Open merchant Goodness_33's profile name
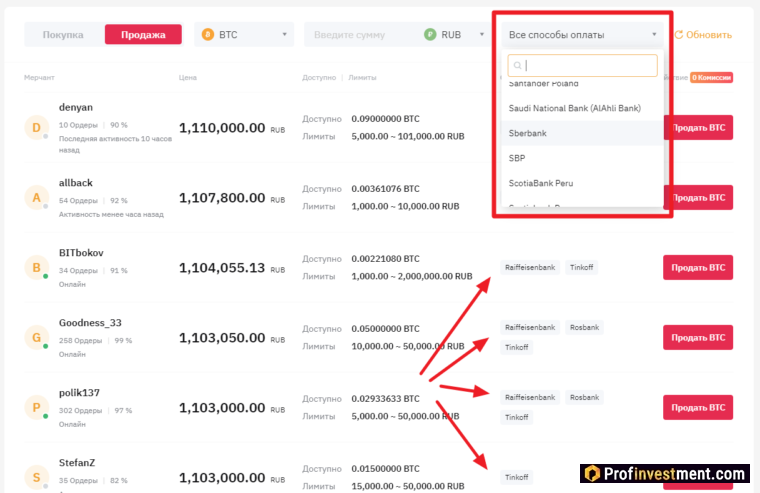This screenshot has width=760, height=493. click(x=90, y=323)
